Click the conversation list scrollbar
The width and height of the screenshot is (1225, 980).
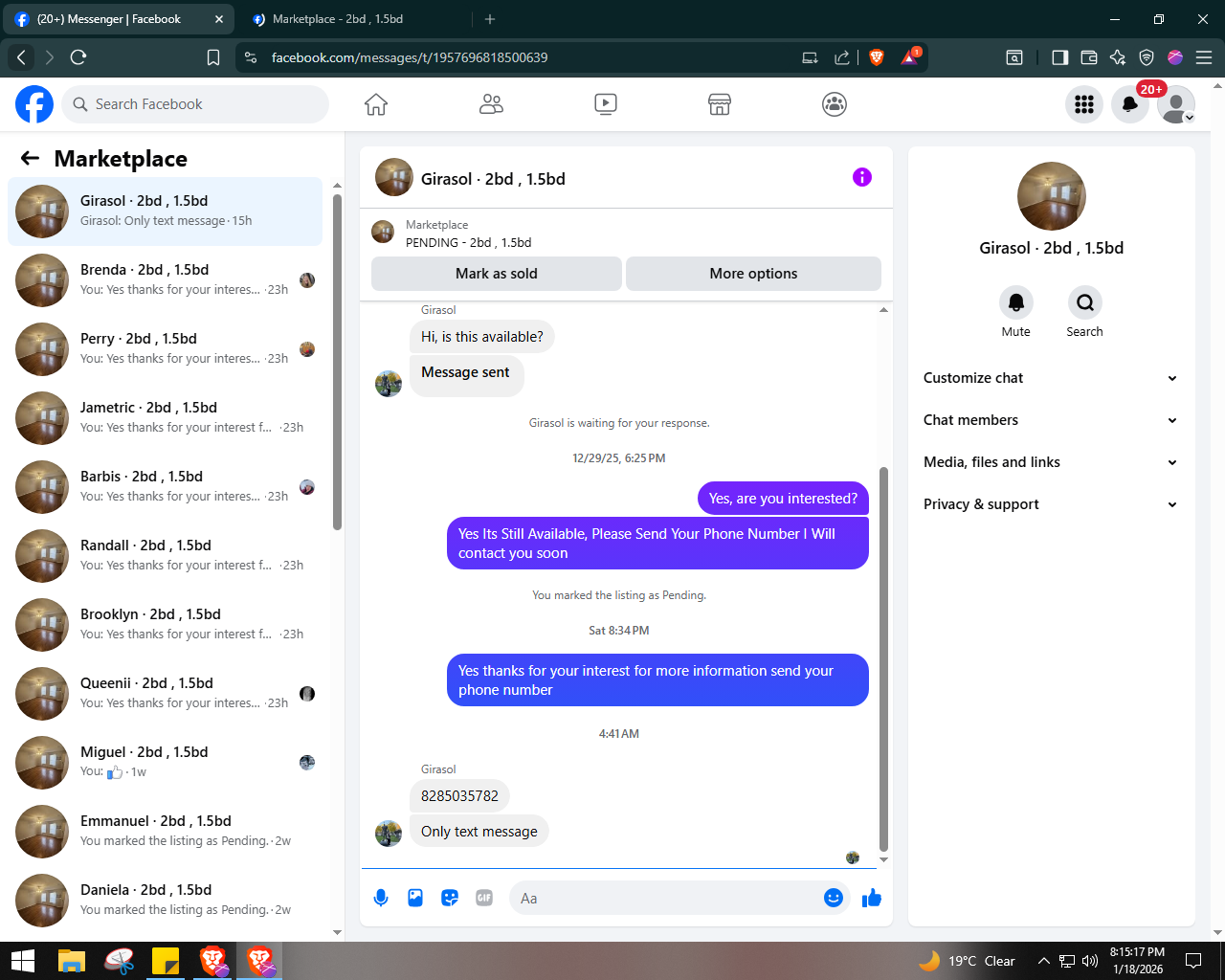337,362
